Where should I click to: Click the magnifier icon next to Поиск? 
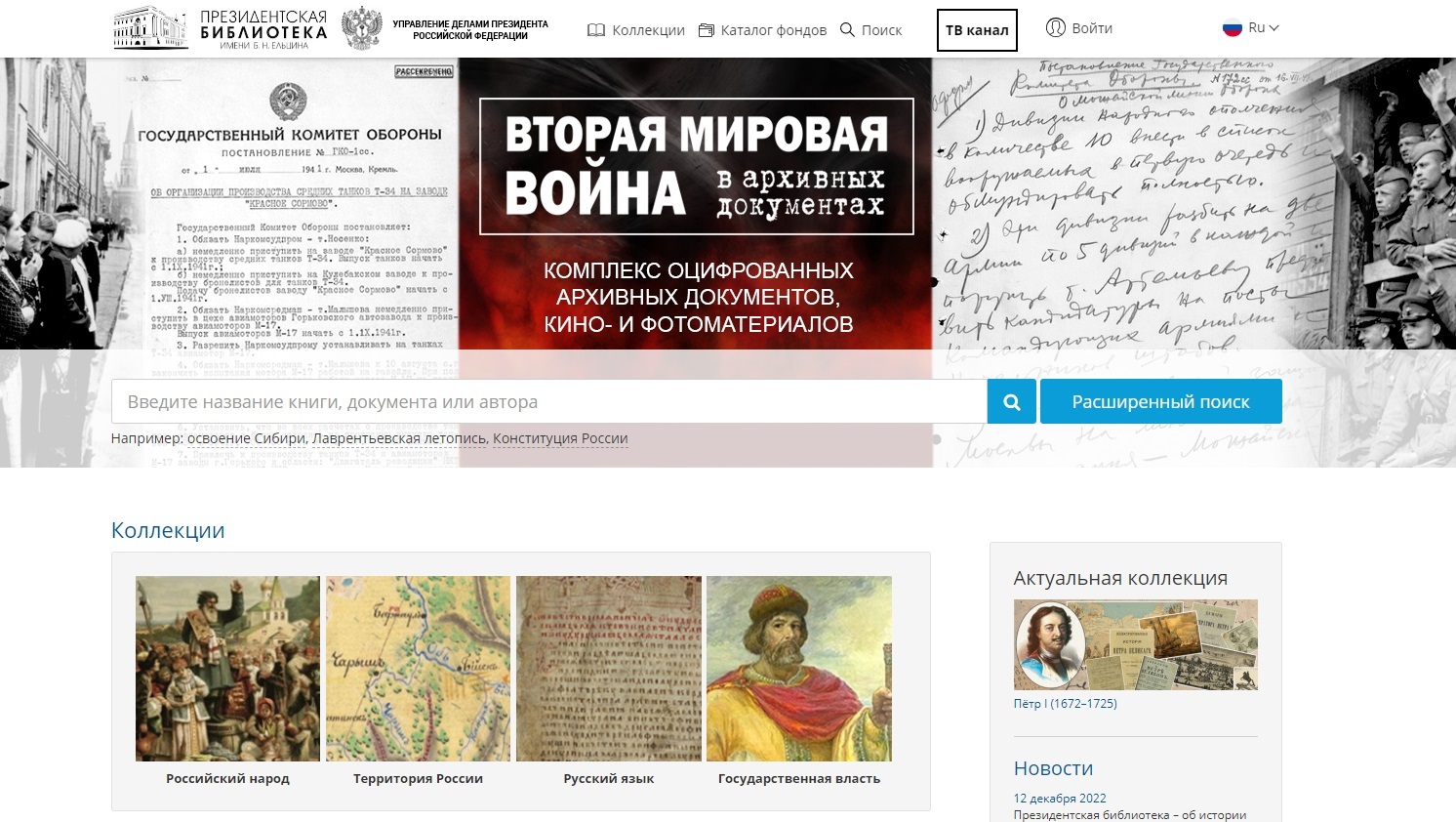[x=847, y=30]
